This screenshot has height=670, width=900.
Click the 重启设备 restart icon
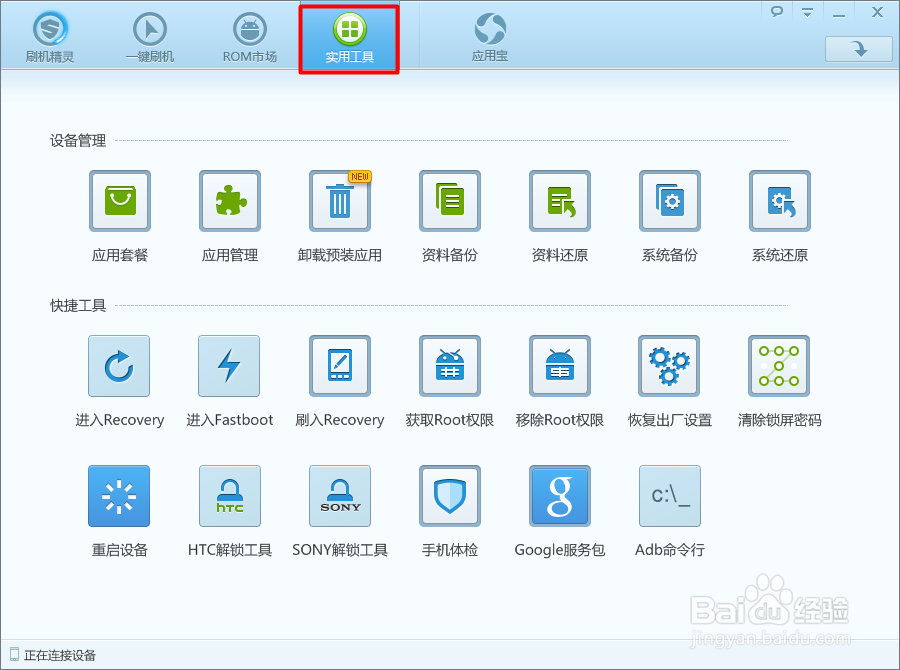click(x=119, y=496)
